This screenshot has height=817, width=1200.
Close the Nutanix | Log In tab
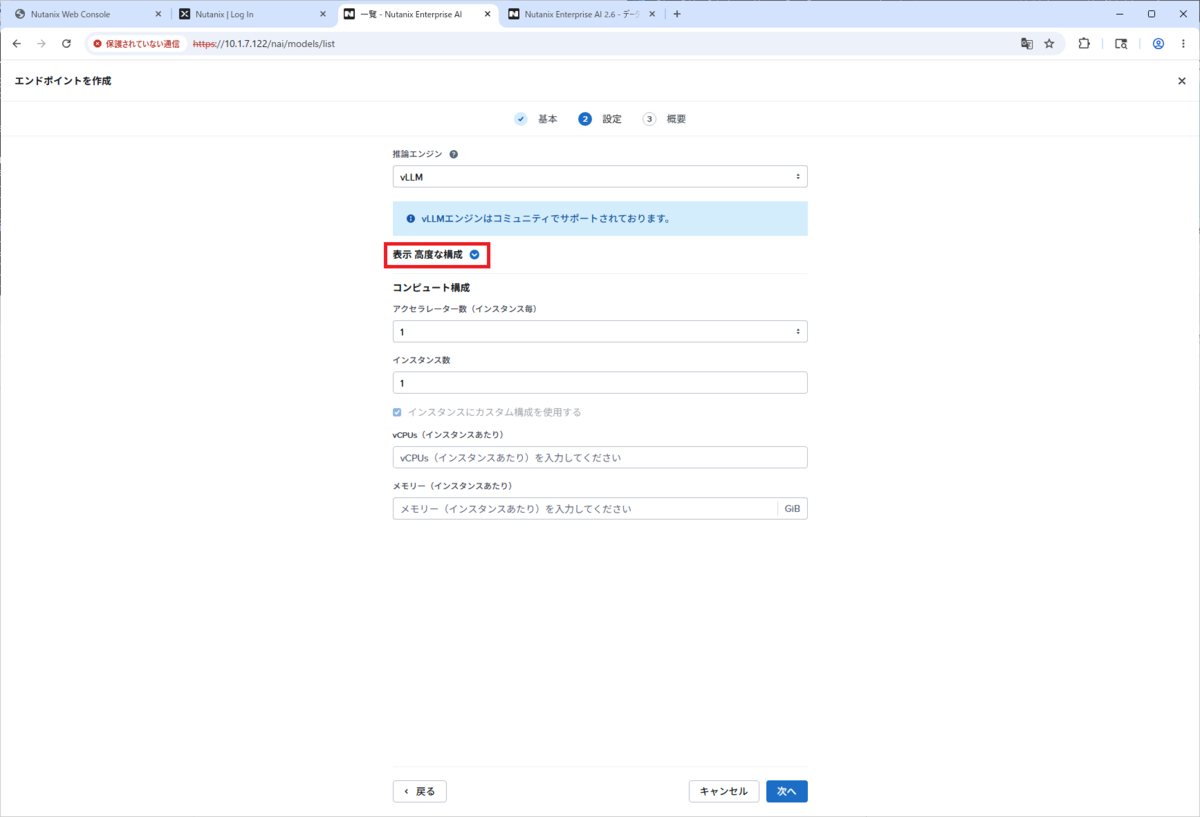click(x=322, y=14)
